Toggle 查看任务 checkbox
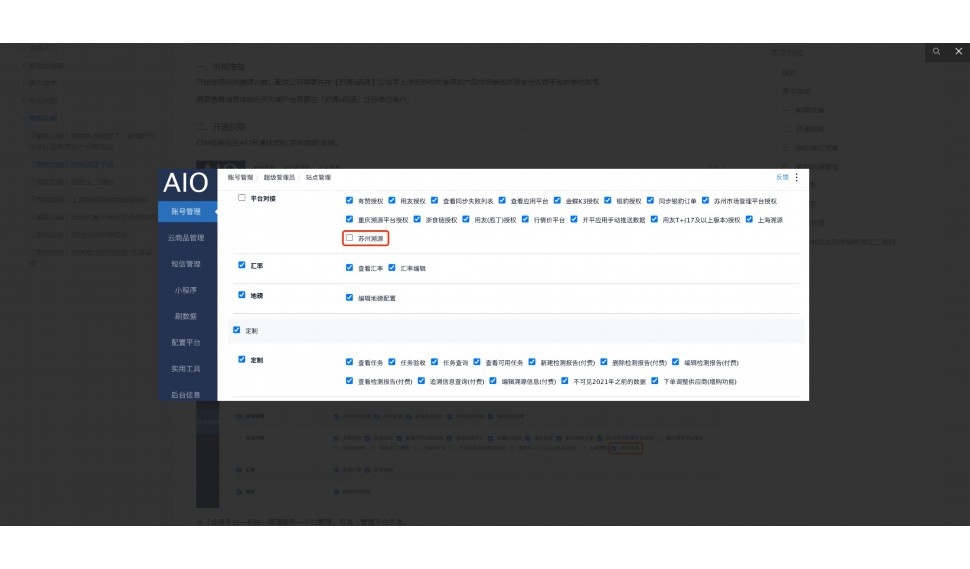Image resolution: width=970 pixels, height=569 pixels. 350,362
